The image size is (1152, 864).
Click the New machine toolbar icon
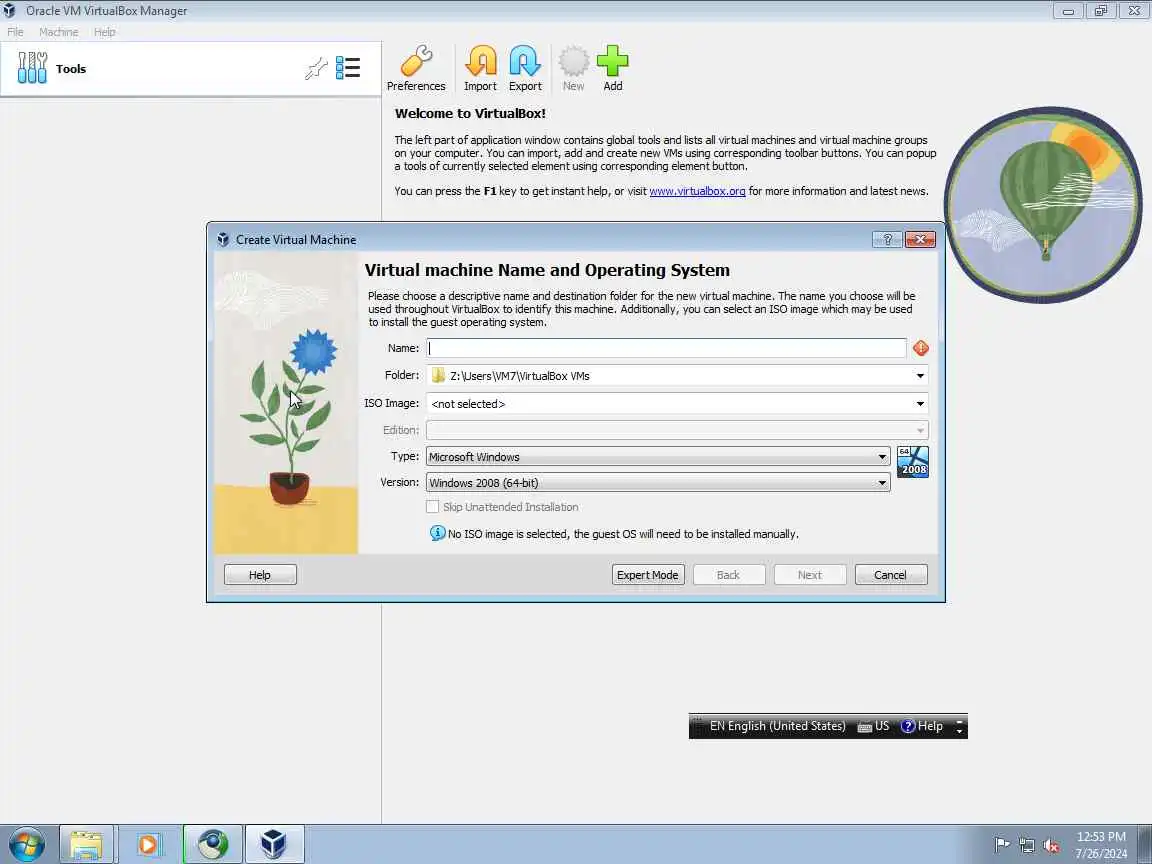(x=573, y=68)
